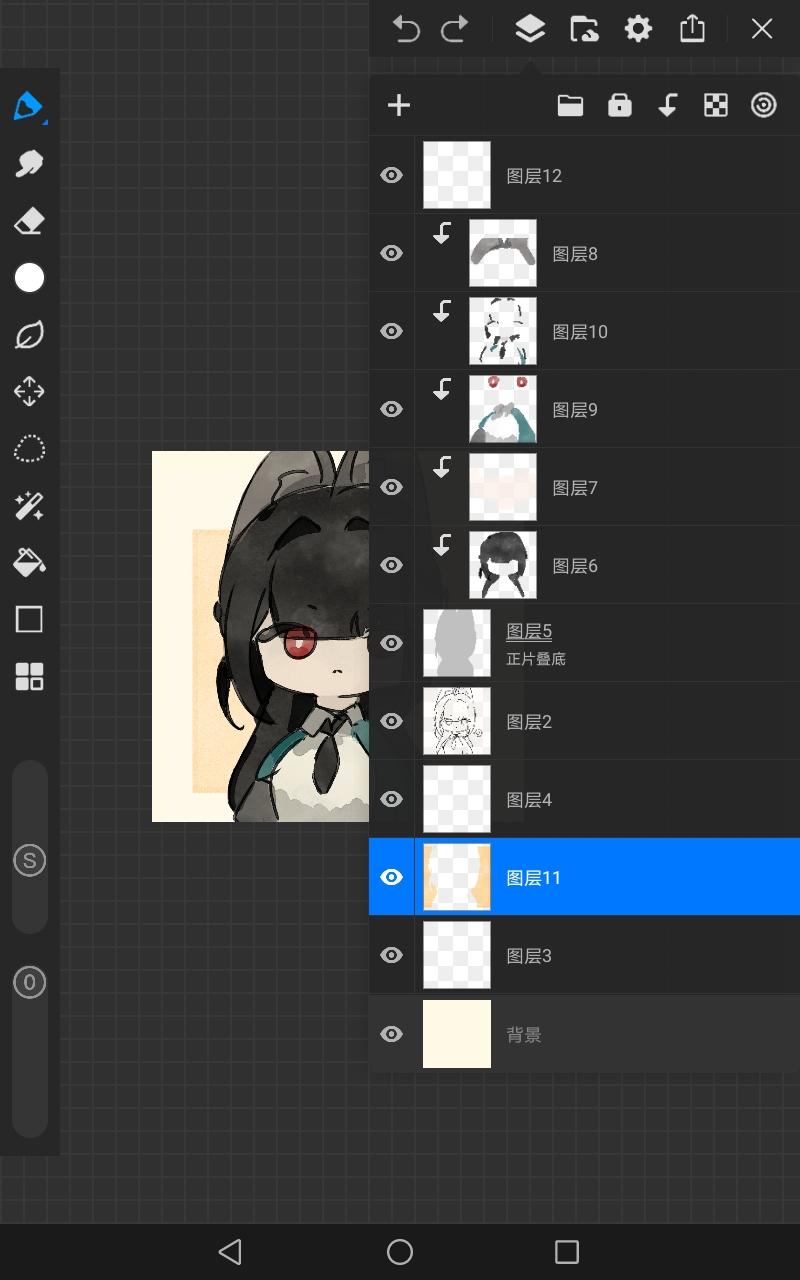Lock the selected layer
Screen dimensions: 800x1280
coord(620,105)
